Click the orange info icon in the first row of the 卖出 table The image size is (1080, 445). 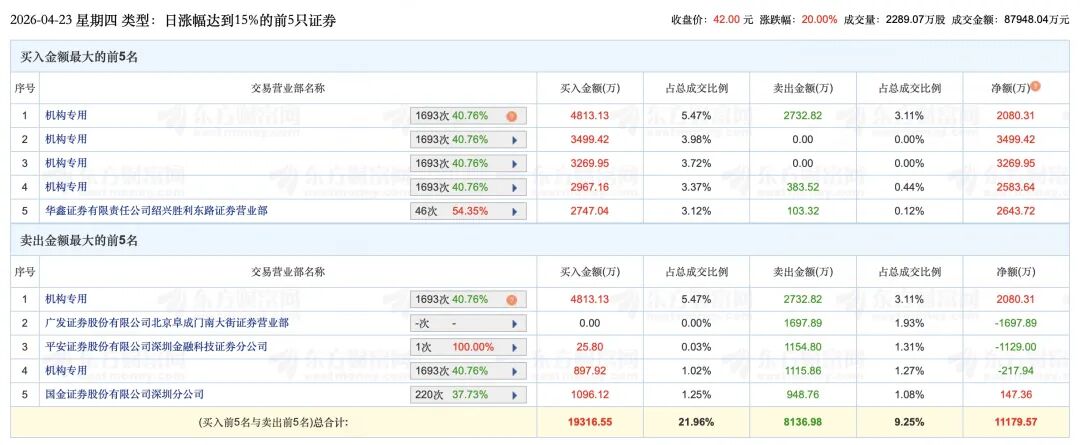[x=512, y=299]
